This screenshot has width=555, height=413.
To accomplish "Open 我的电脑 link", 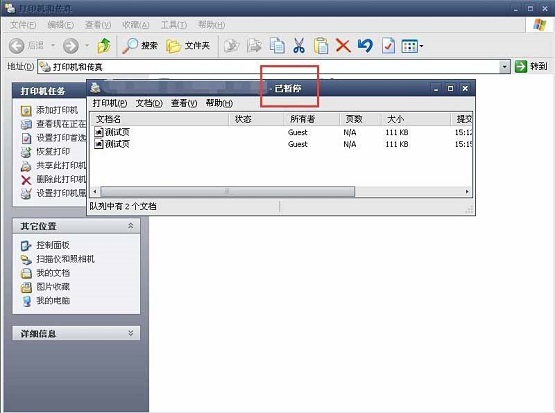I will [53, 300].
